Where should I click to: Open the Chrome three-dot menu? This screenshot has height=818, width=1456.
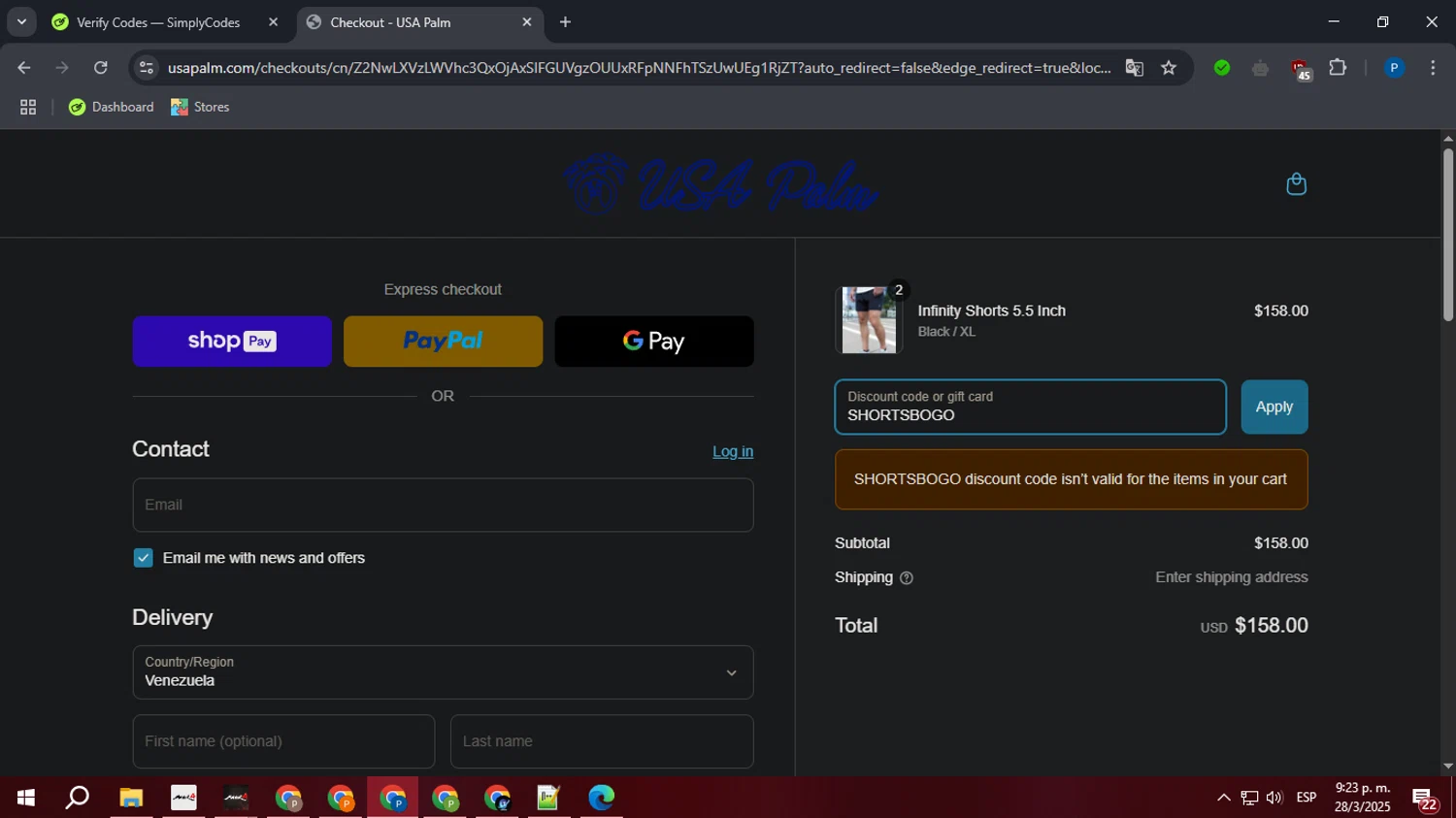point(1433,68)
